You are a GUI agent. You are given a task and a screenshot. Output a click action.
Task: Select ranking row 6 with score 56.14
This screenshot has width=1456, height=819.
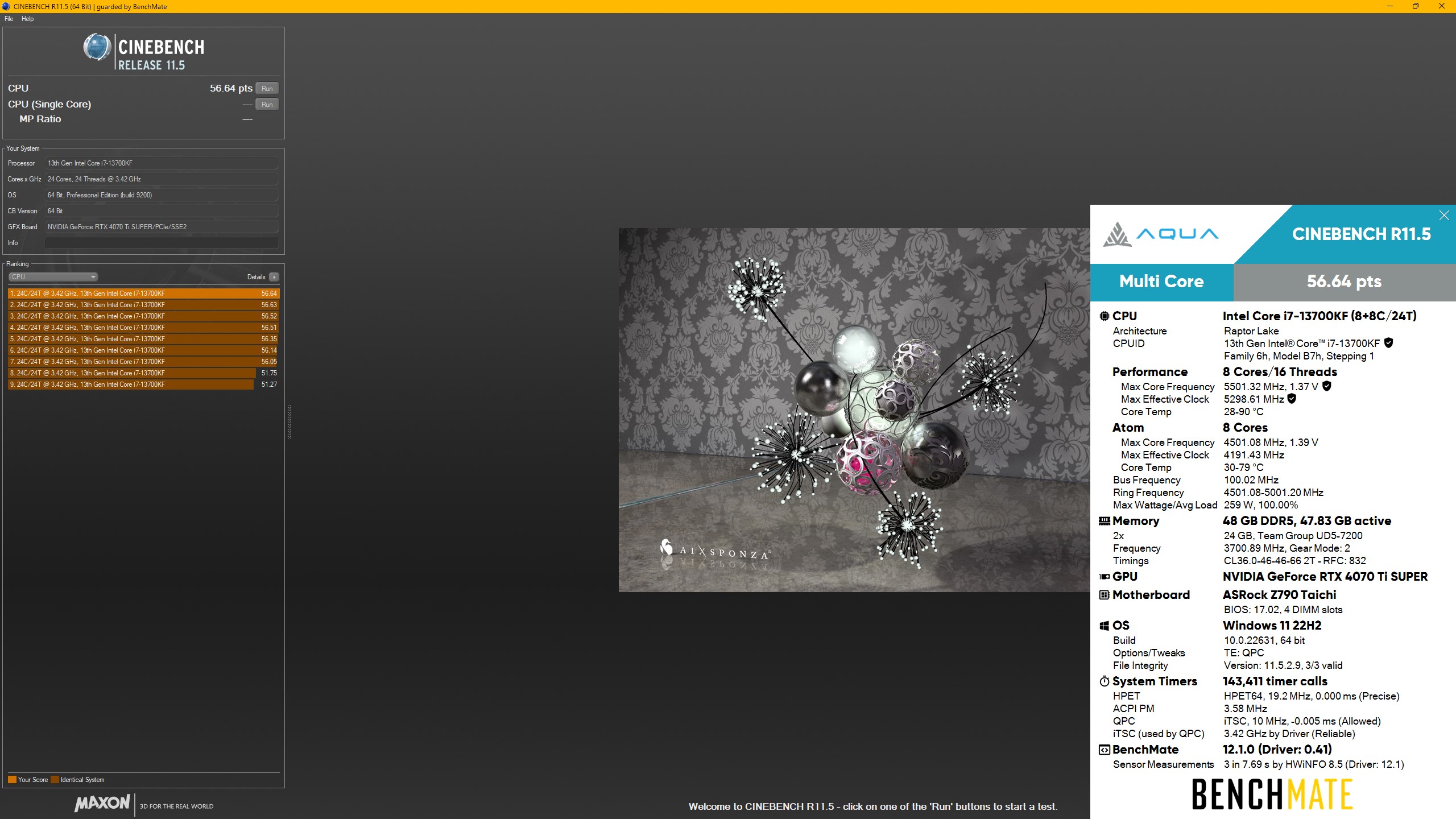click(x=143, y=350)
